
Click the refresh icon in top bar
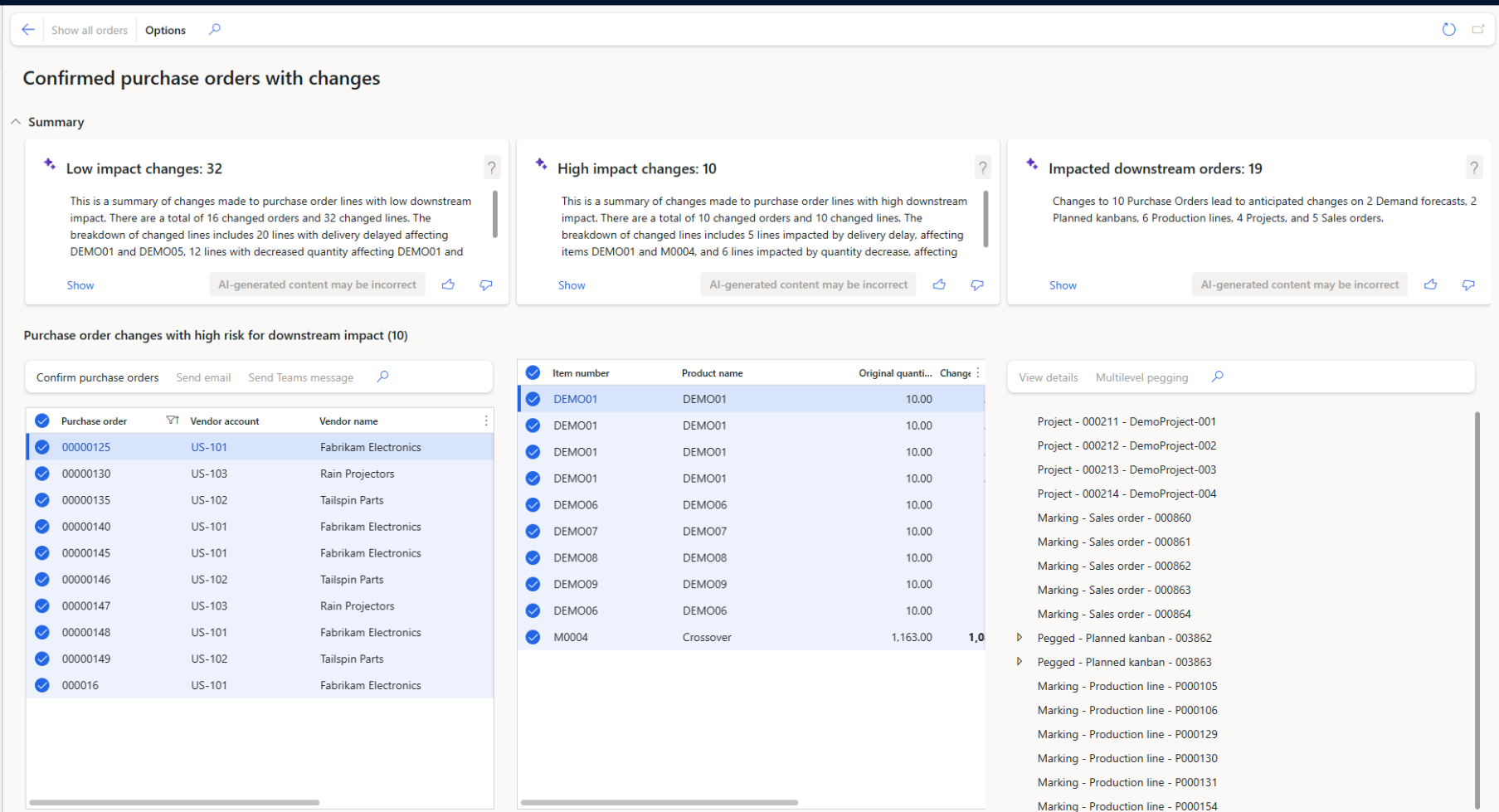1448,30
